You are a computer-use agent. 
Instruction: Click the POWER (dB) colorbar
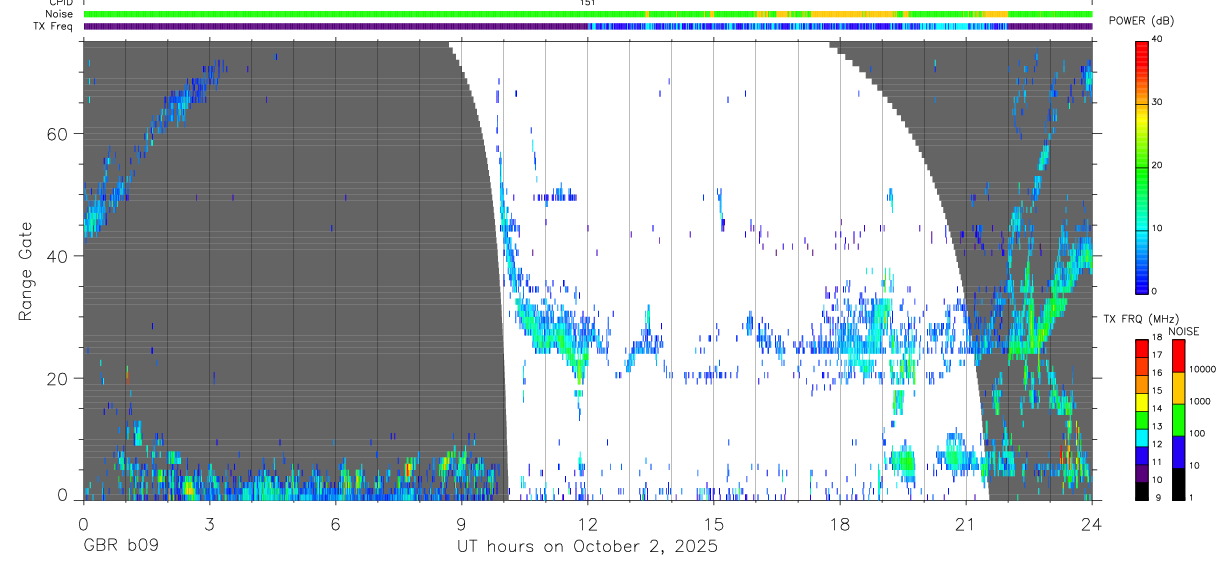(x=1141, y=166)
